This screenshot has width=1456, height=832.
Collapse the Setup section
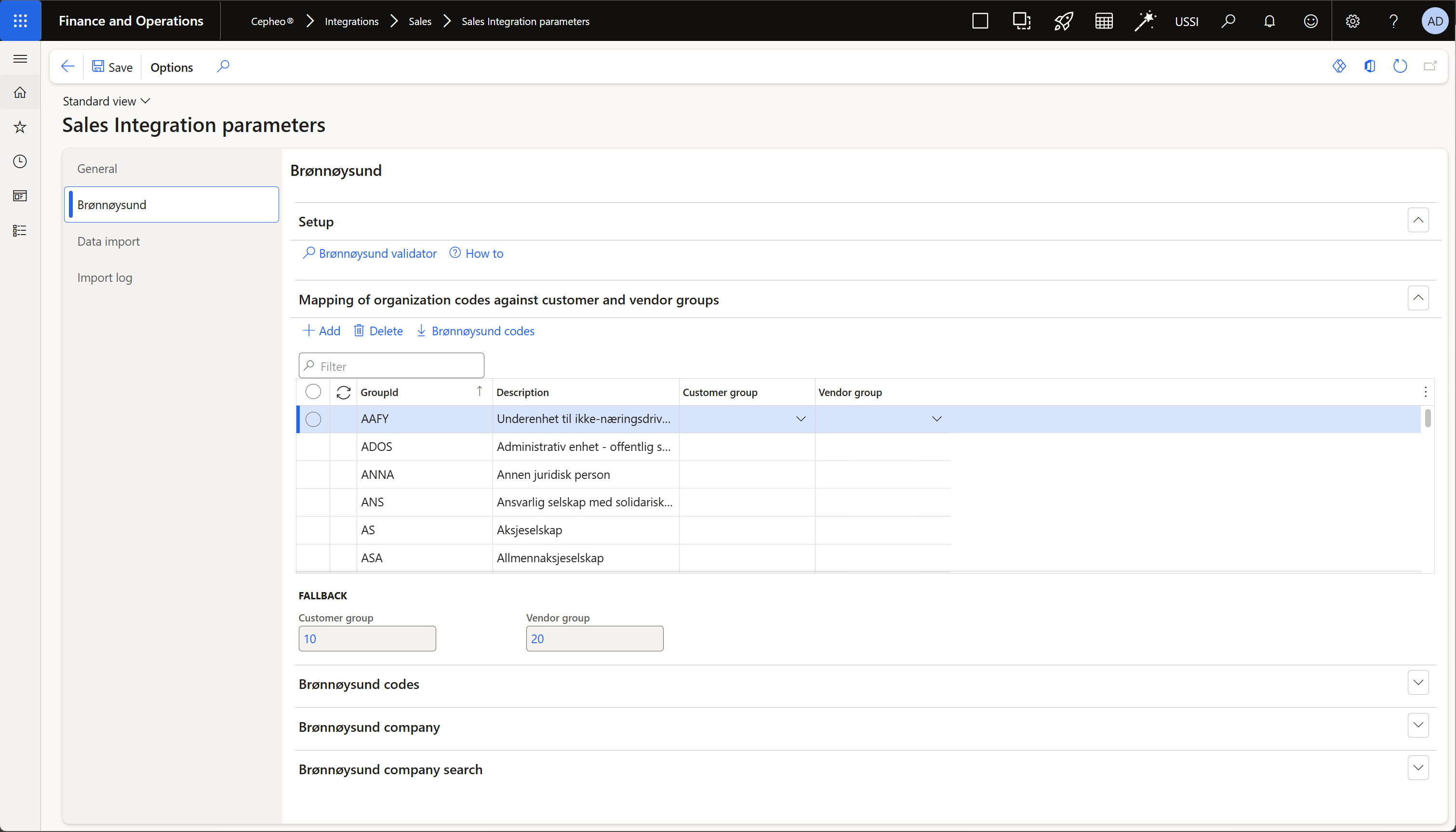(1418, 221)
